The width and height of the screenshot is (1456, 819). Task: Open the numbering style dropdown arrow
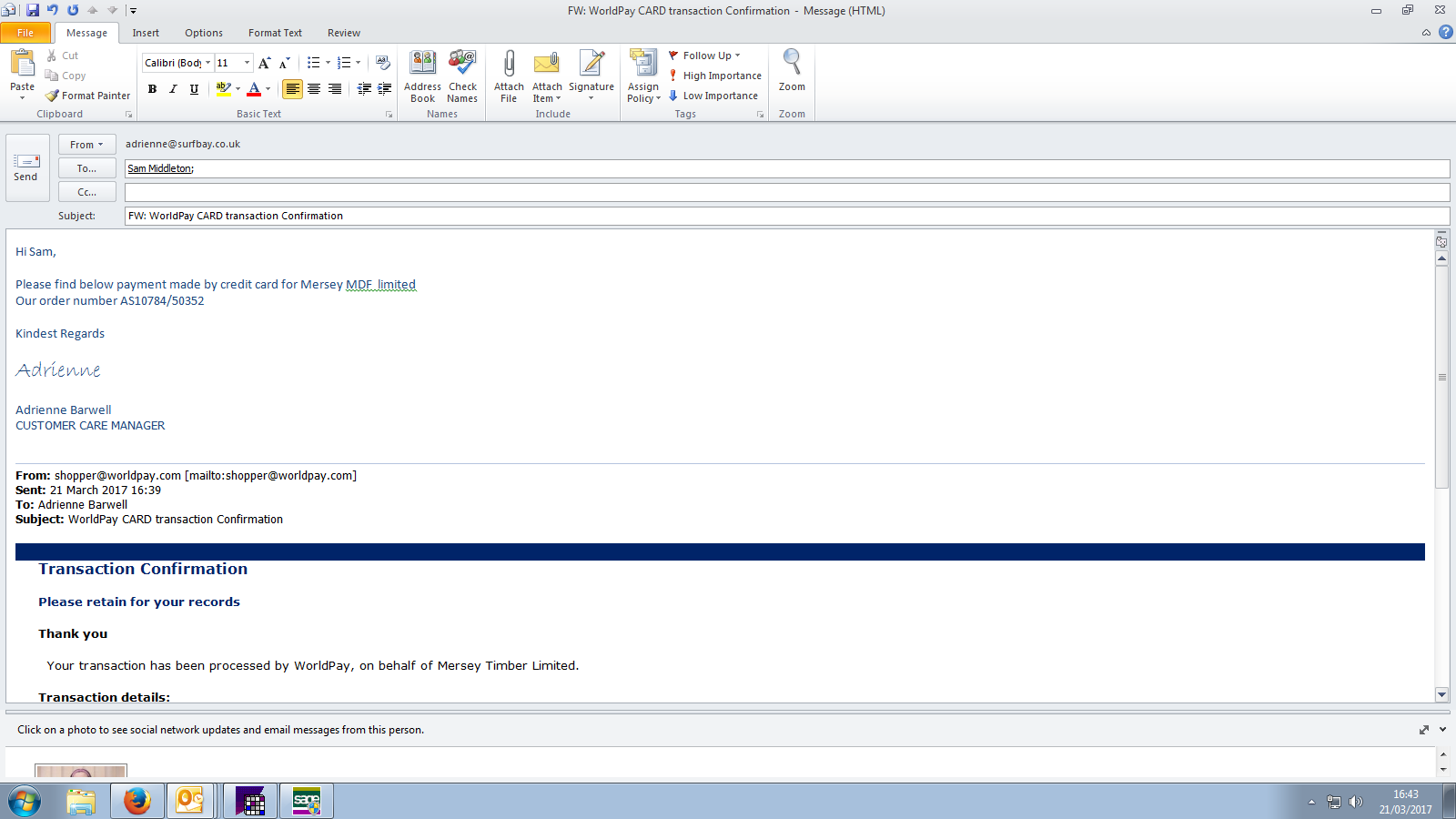(358, 63)
